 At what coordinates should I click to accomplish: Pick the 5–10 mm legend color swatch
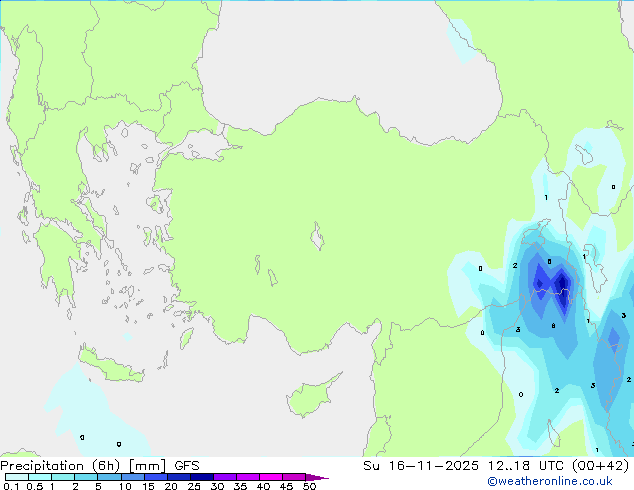110,477
